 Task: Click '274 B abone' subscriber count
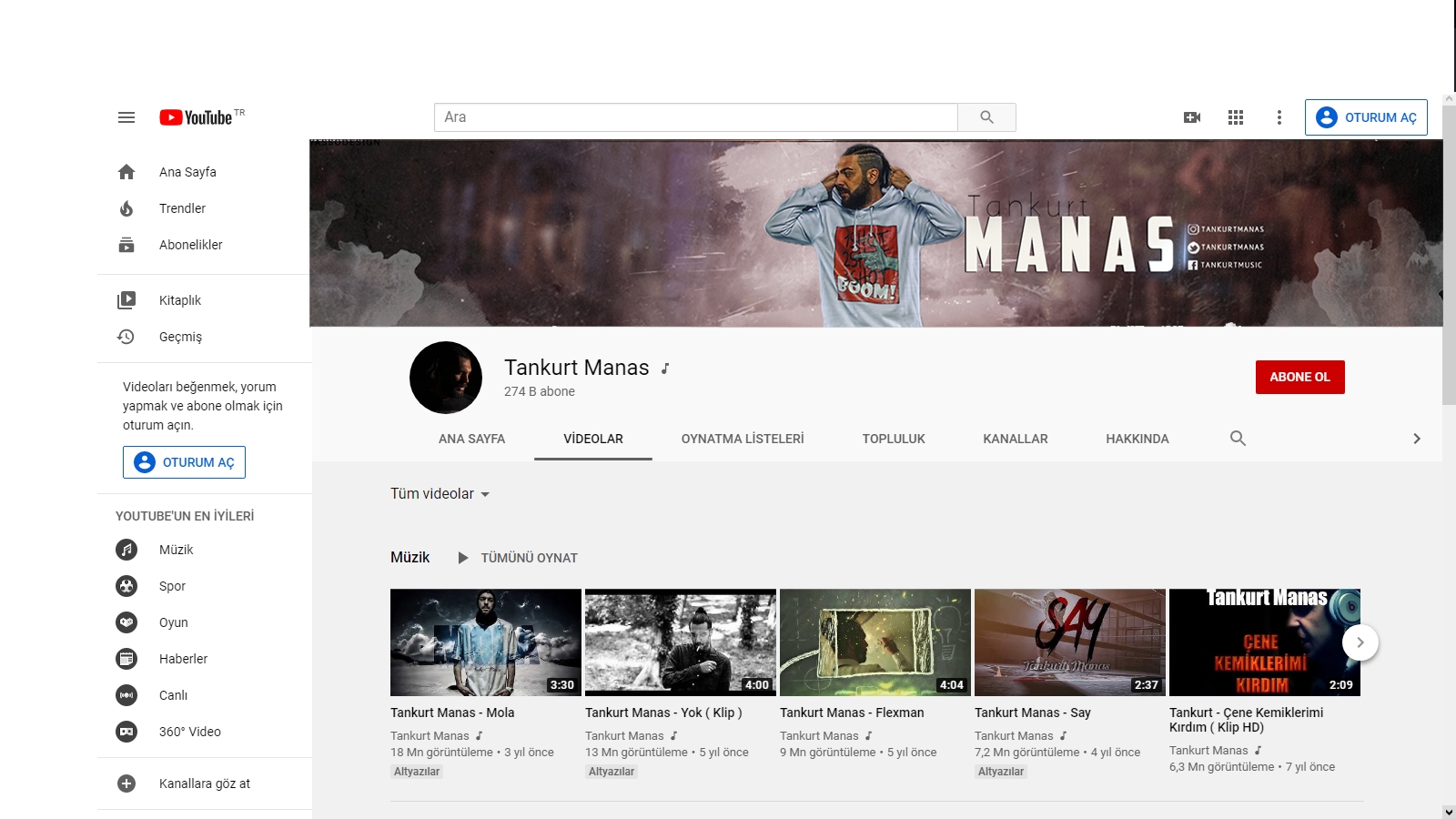point(540,391)
